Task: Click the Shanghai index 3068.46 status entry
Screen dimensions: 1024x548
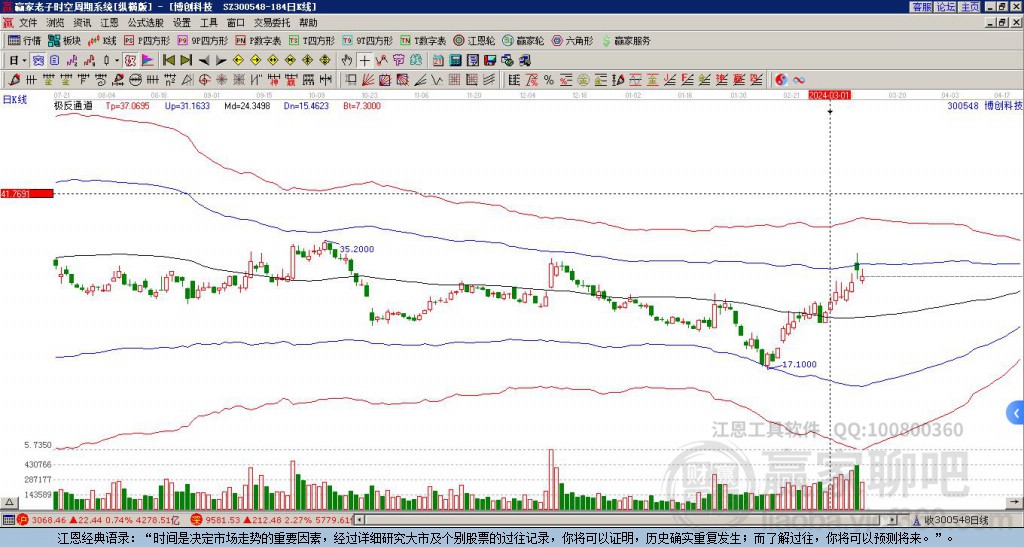Action: click(99, 520)
